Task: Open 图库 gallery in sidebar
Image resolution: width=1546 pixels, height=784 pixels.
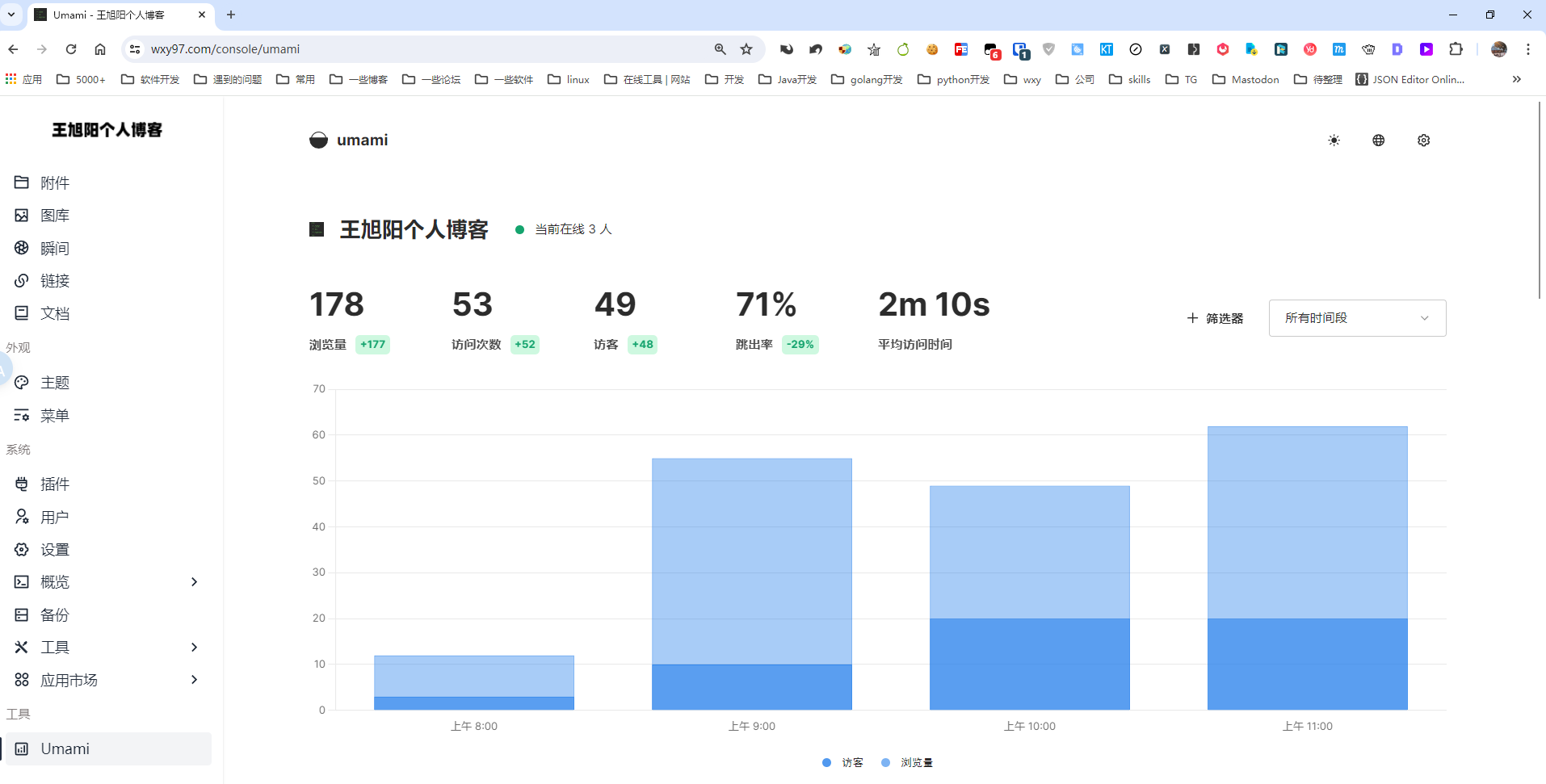Action: (x=55, y=216)
